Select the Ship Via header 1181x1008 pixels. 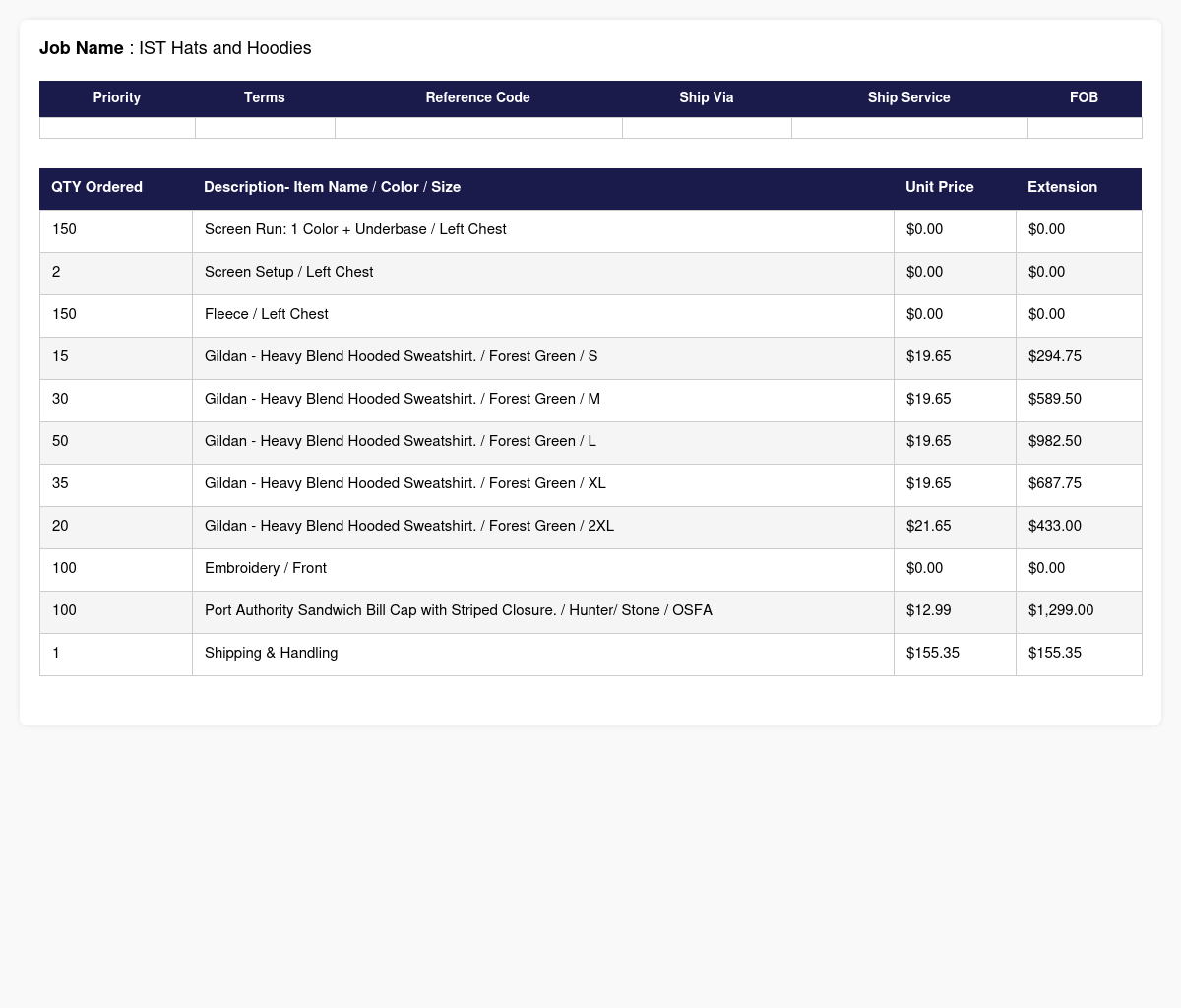[707, 98]
